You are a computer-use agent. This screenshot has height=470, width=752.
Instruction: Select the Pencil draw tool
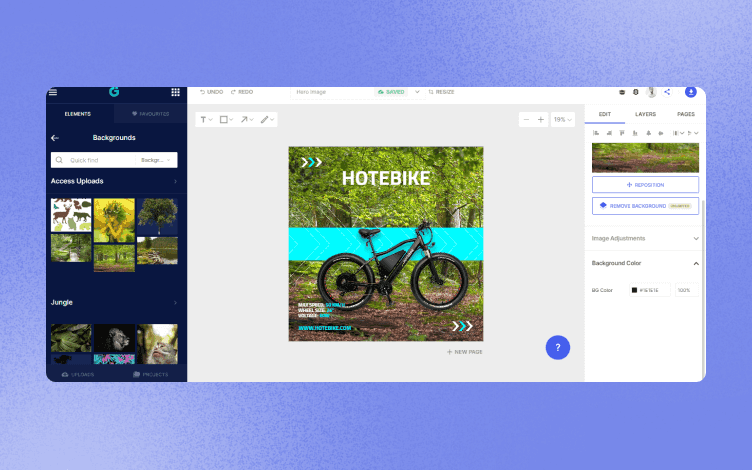[264, 119]
